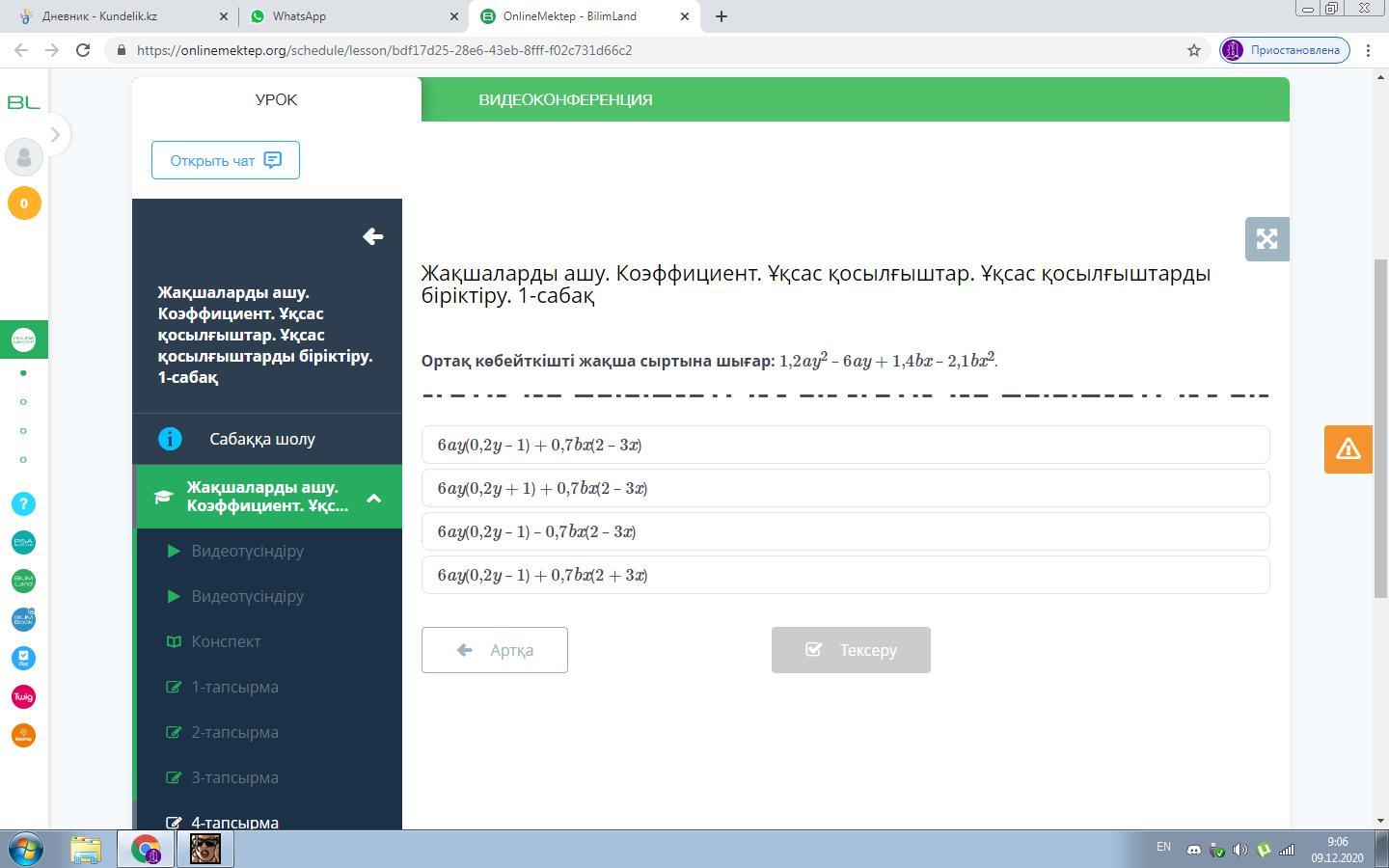1389x868 pixels.
Task: Open the 2-тапсырма exercise
Action: coord(234,732)
